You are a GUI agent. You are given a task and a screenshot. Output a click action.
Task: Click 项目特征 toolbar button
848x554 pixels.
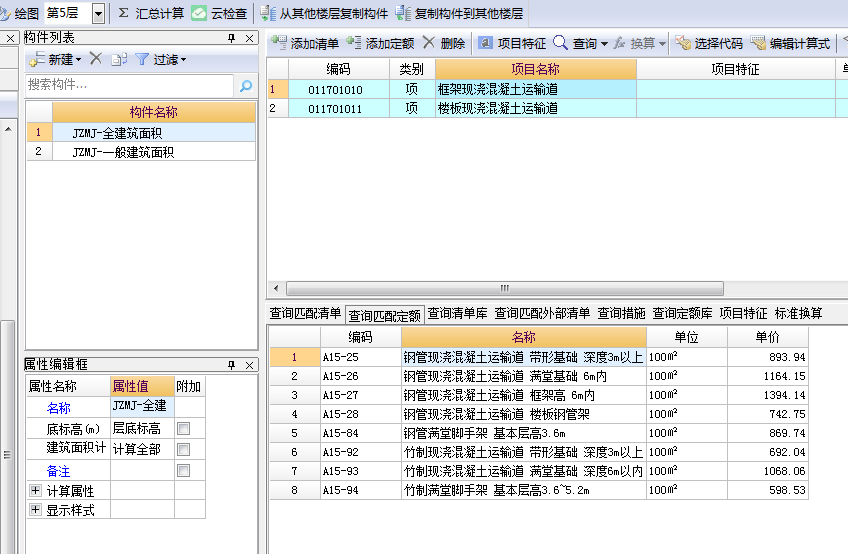coord(512,43)
